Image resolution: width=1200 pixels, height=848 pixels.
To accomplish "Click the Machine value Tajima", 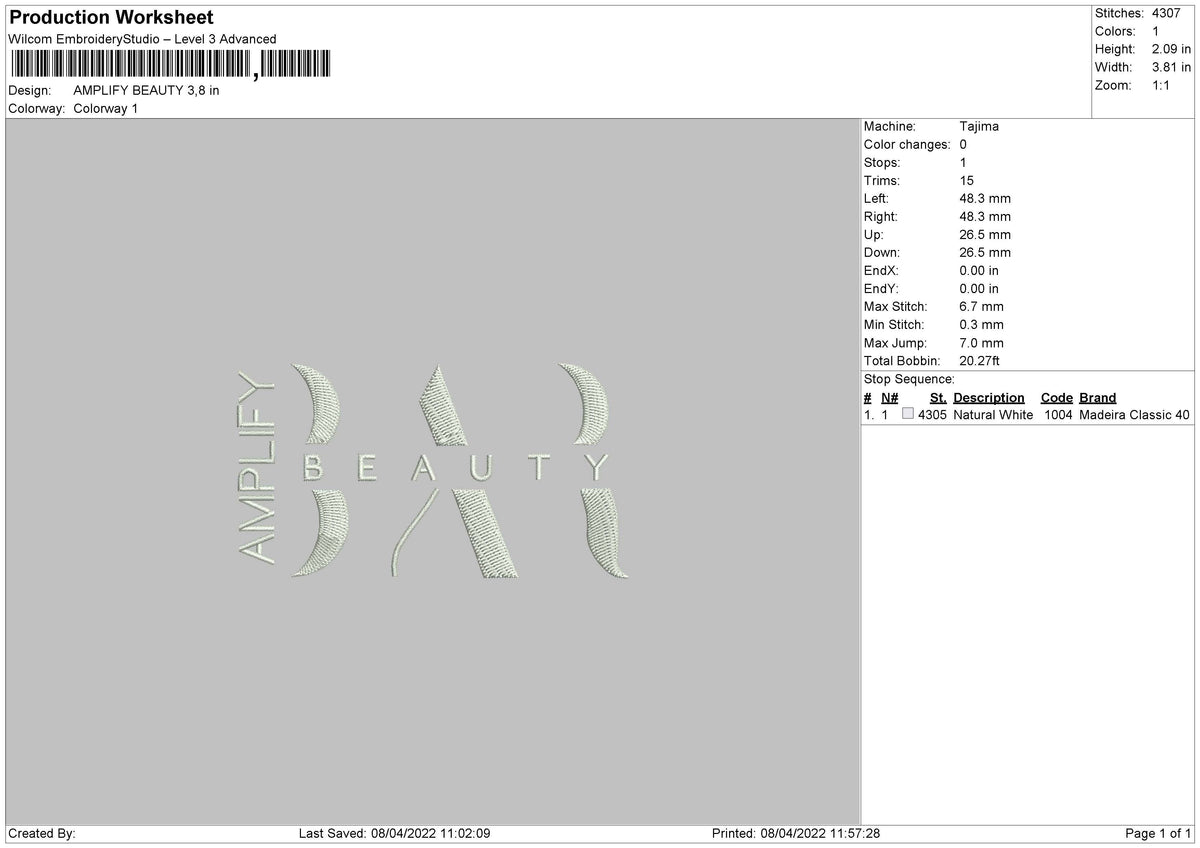I will click(979, 126).
